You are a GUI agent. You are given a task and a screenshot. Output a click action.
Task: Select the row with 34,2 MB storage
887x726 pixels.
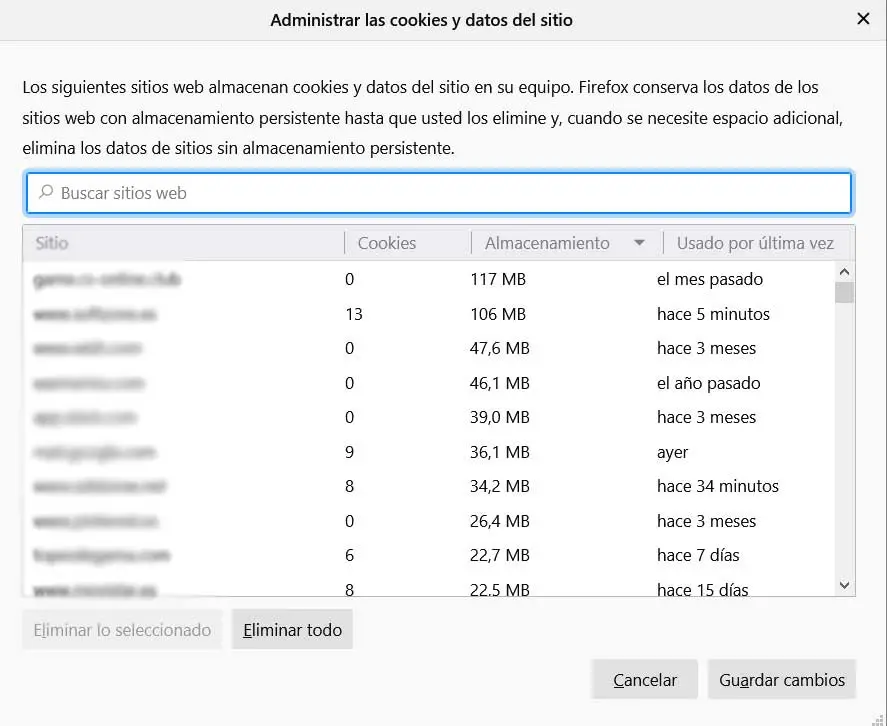[429, 486]
